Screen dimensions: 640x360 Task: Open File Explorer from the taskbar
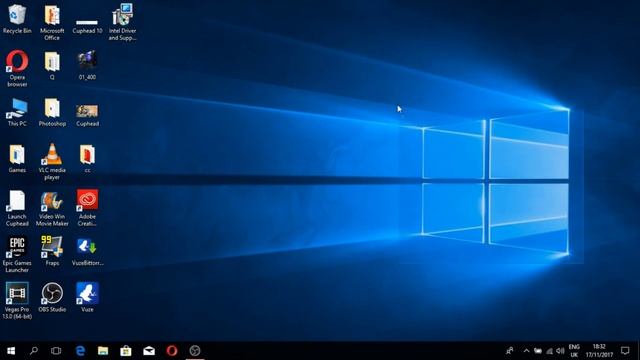click(x=103, y=351)
